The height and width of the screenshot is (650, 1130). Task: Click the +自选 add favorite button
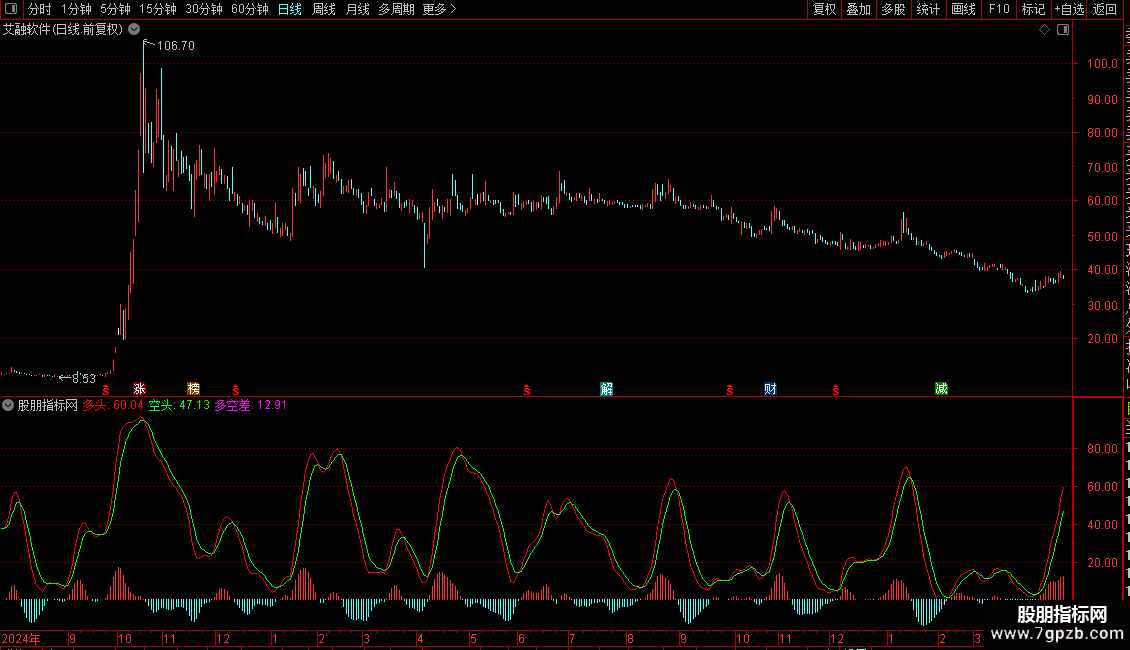pos(1069,9)
